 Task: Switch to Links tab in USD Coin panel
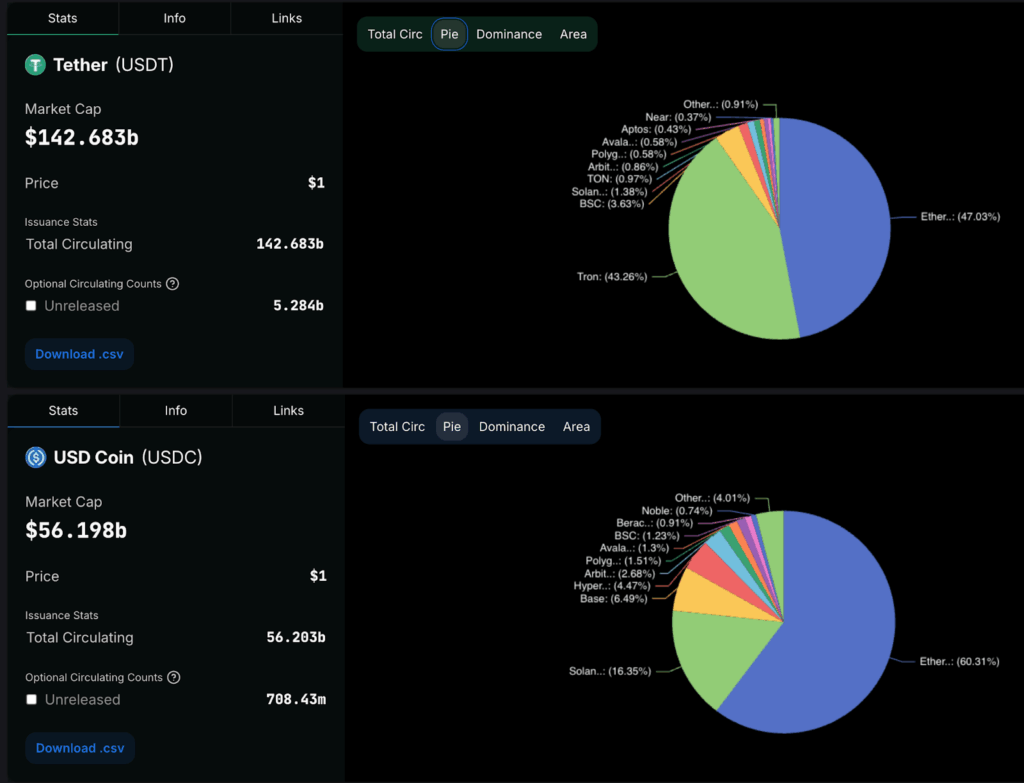point(288,410)
